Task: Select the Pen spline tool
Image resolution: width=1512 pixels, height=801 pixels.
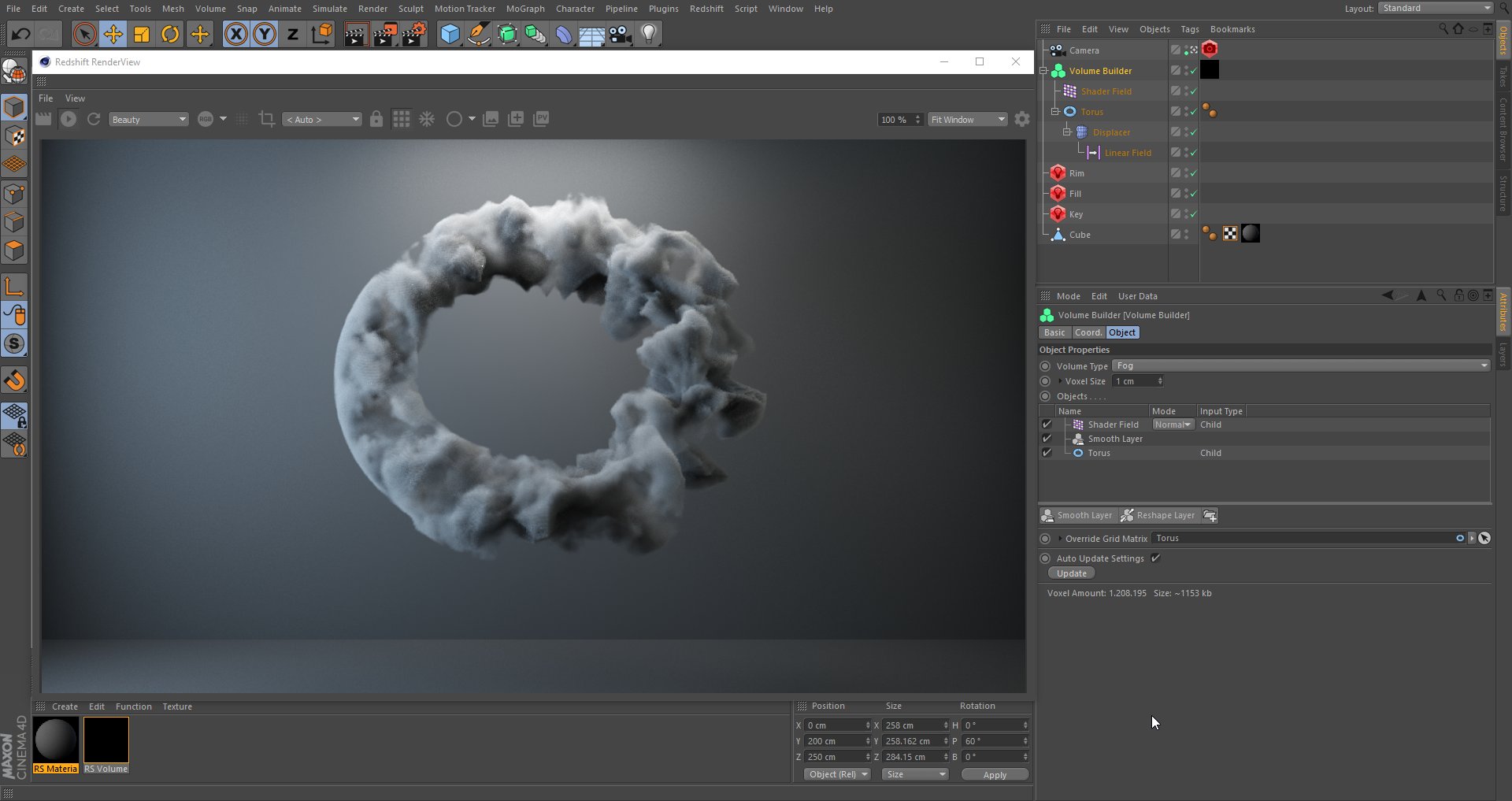Action: (x=478, y=34)
